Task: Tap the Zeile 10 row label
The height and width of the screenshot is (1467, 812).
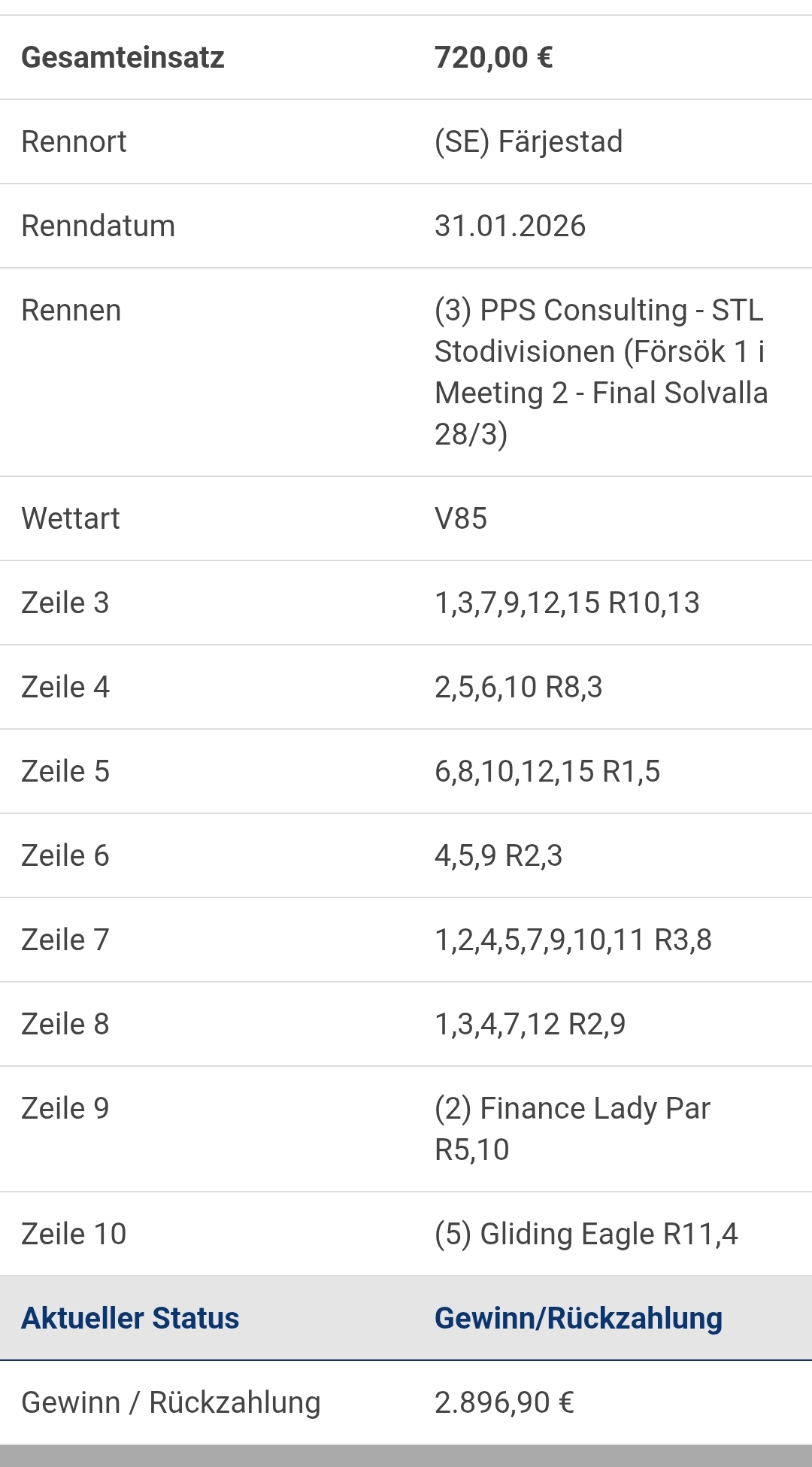Action: pos(74,1235)
